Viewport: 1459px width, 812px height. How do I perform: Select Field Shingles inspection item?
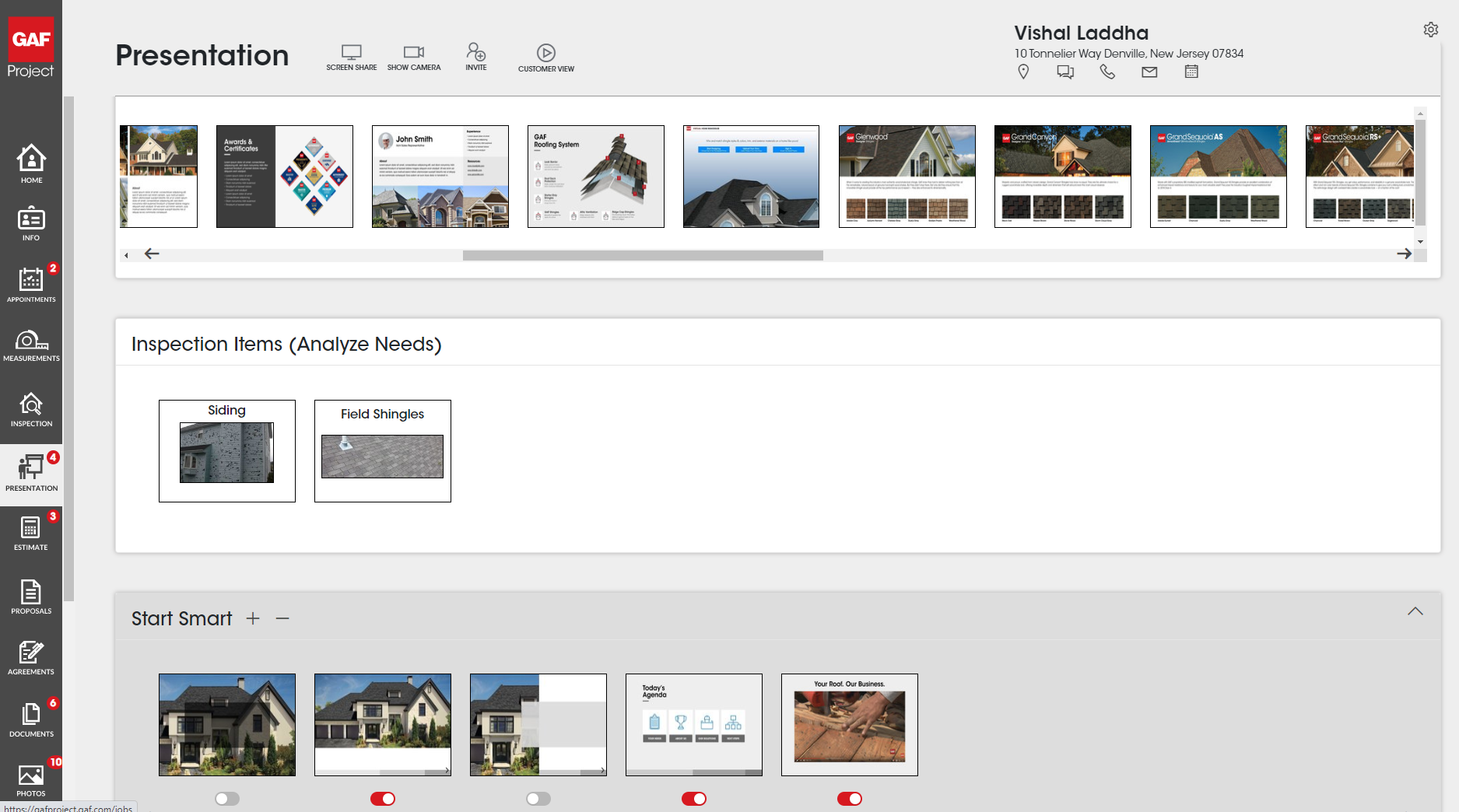click(x=383, y=451)
